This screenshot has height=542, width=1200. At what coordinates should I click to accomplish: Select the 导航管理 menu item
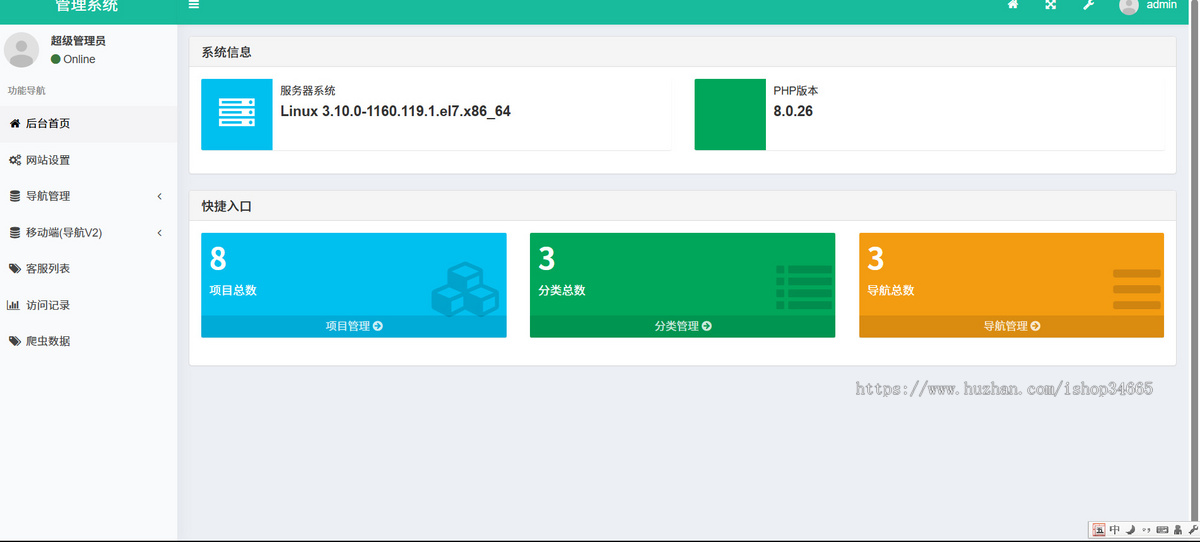(x=89, y=196)
